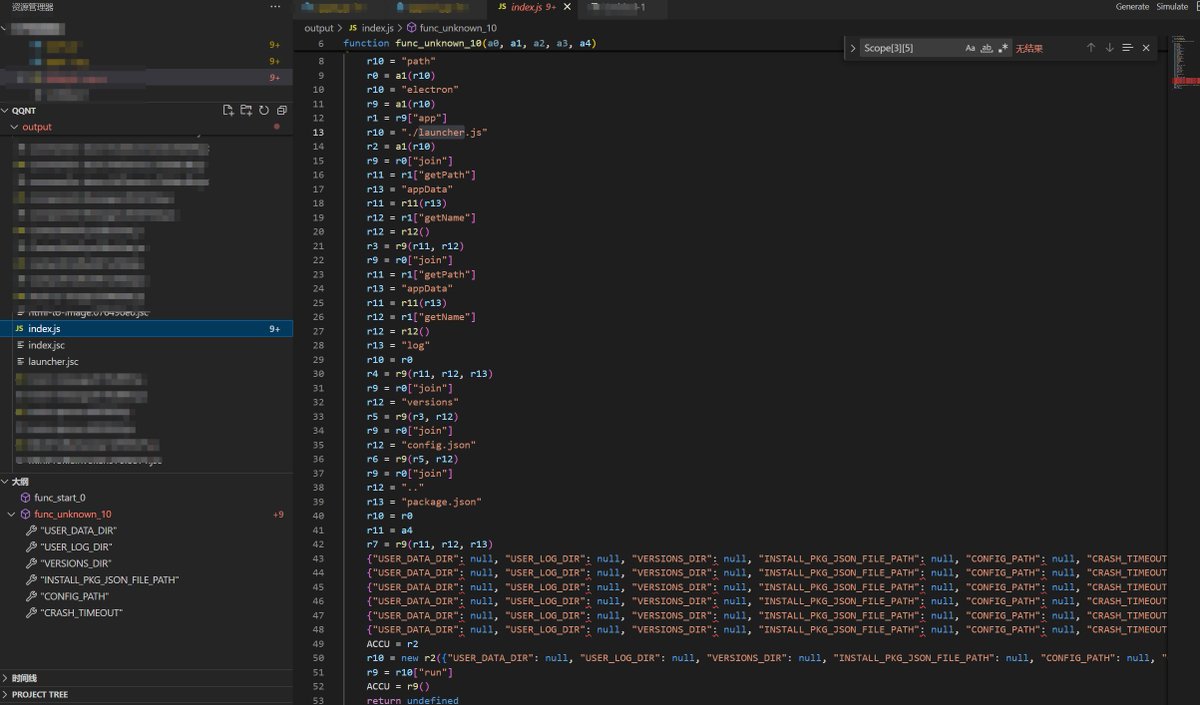1200x705 pixels.
Task: Click the +9 badge on func_unknown_10
Action: tap(278, 514)
